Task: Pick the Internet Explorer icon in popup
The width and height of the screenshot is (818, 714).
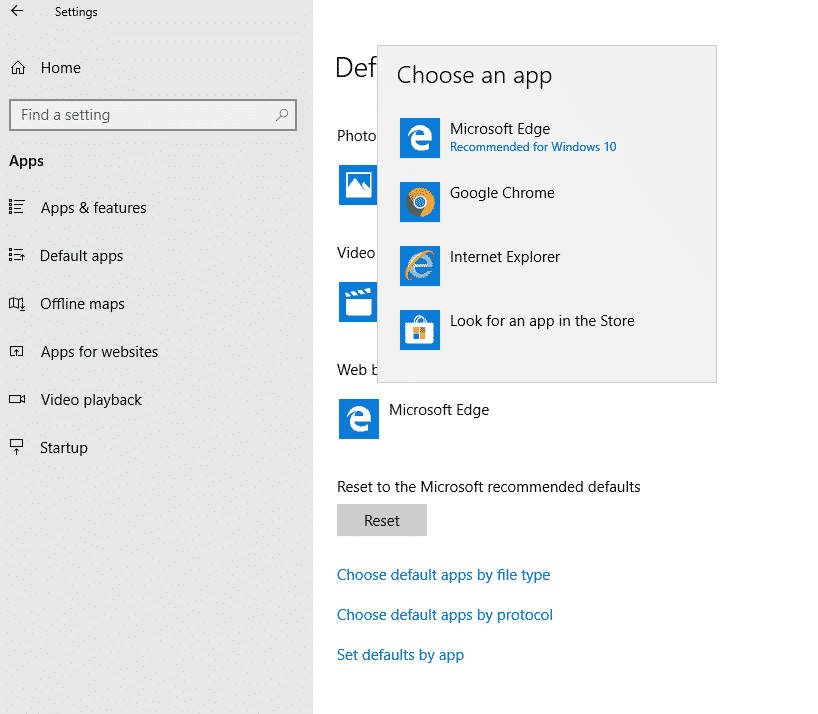Action: (x=420, y=266)
